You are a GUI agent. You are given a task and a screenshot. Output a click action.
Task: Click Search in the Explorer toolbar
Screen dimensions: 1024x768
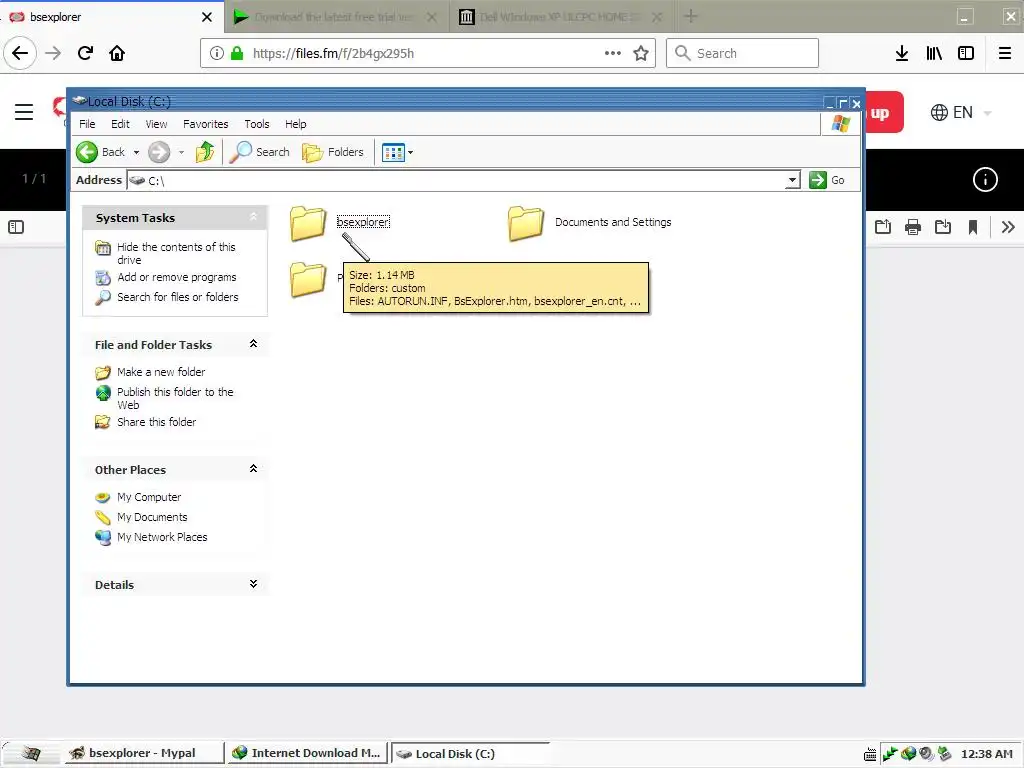pos(260,152)
